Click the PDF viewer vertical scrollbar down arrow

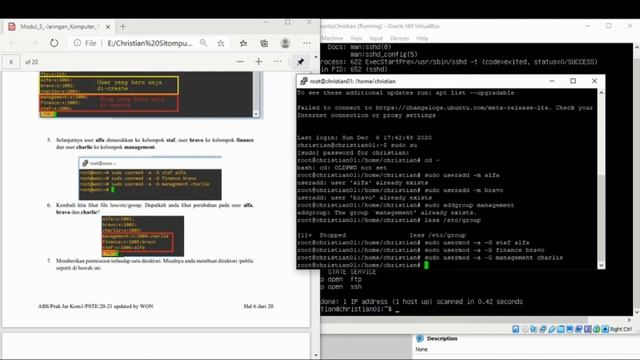(x=316, y=356)
